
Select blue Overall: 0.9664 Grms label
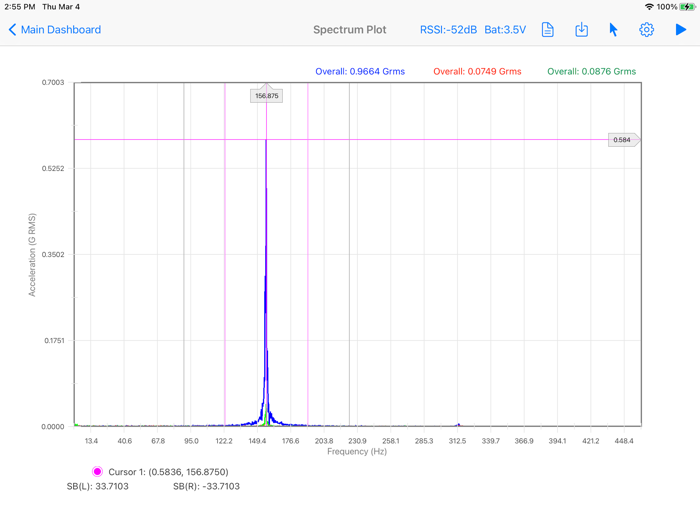click(x=360, y=71)
